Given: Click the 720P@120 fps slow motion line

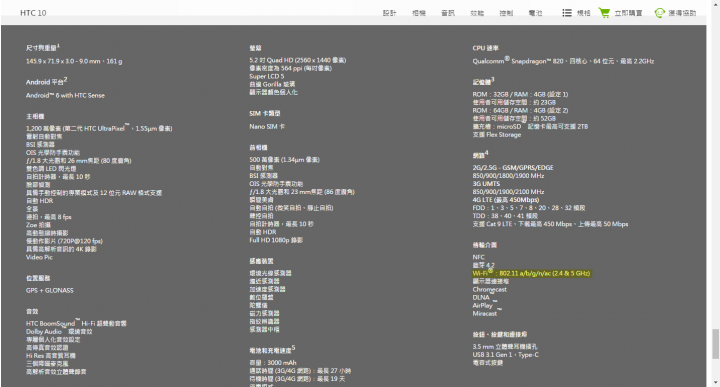Looking at the screenshot, I should tap(64, 241).
